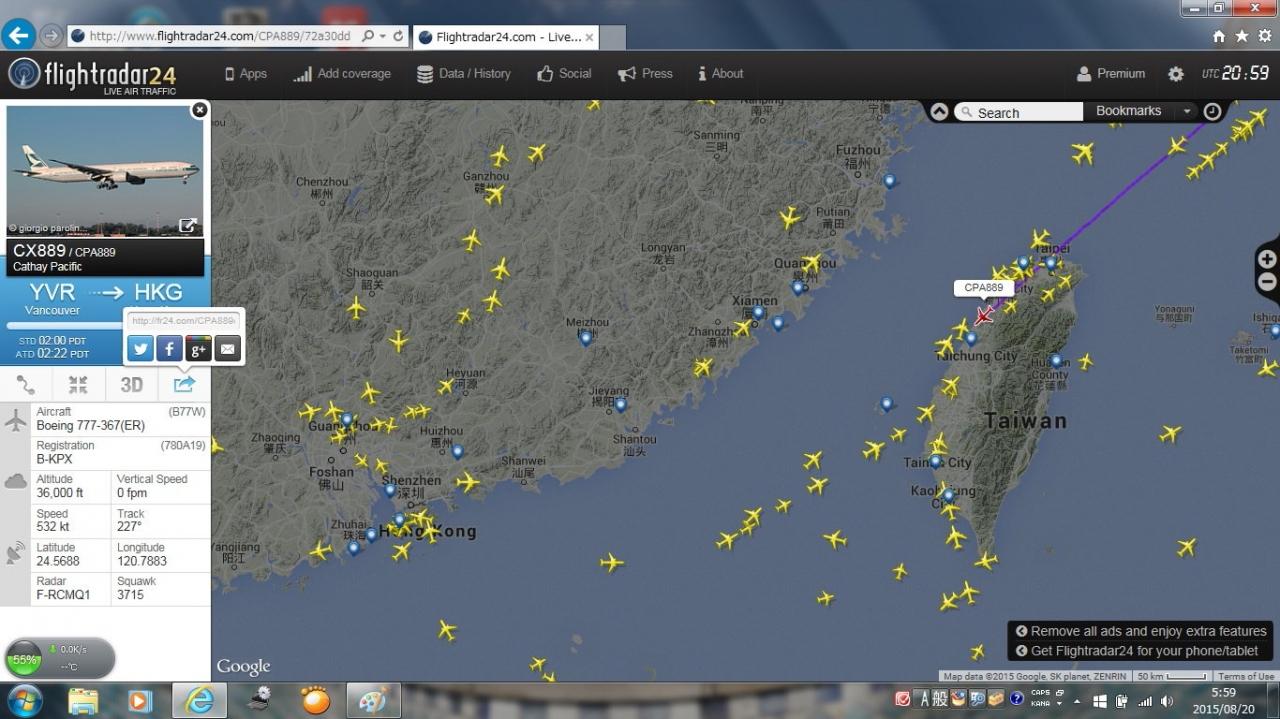This screenshot has height=719, width=1280.
Task: Show the flight route icon
Action: click(x=26, y=385)
